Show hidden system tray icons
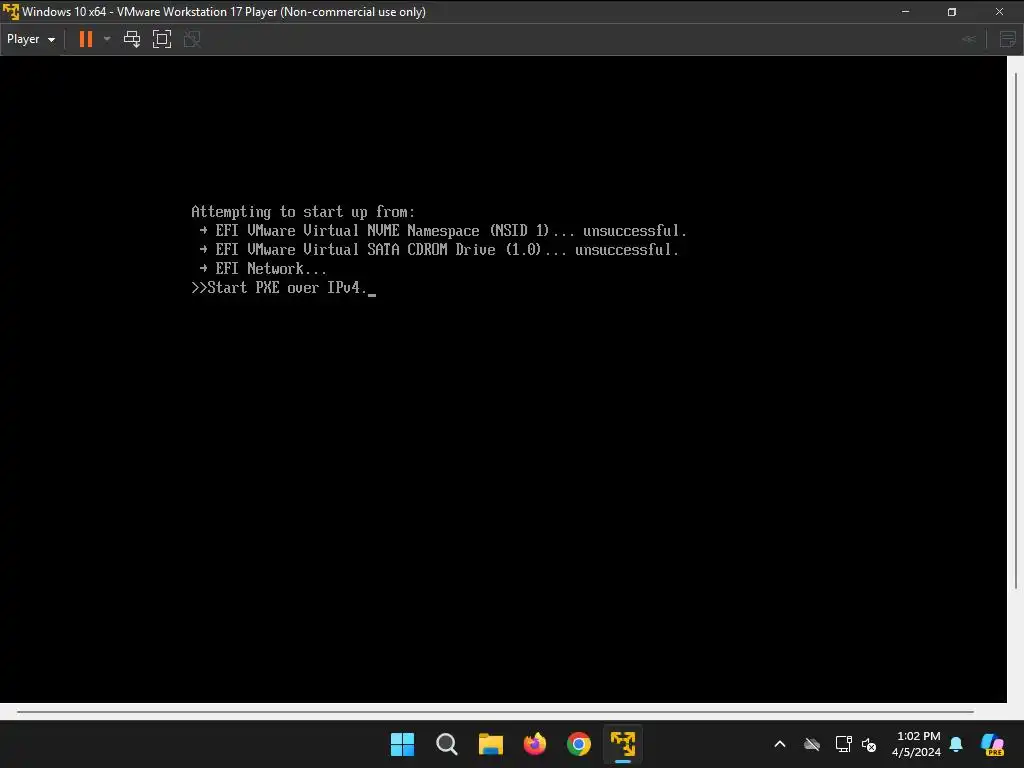Screen dimensions: 1024x768 click(x=780, y=744)
